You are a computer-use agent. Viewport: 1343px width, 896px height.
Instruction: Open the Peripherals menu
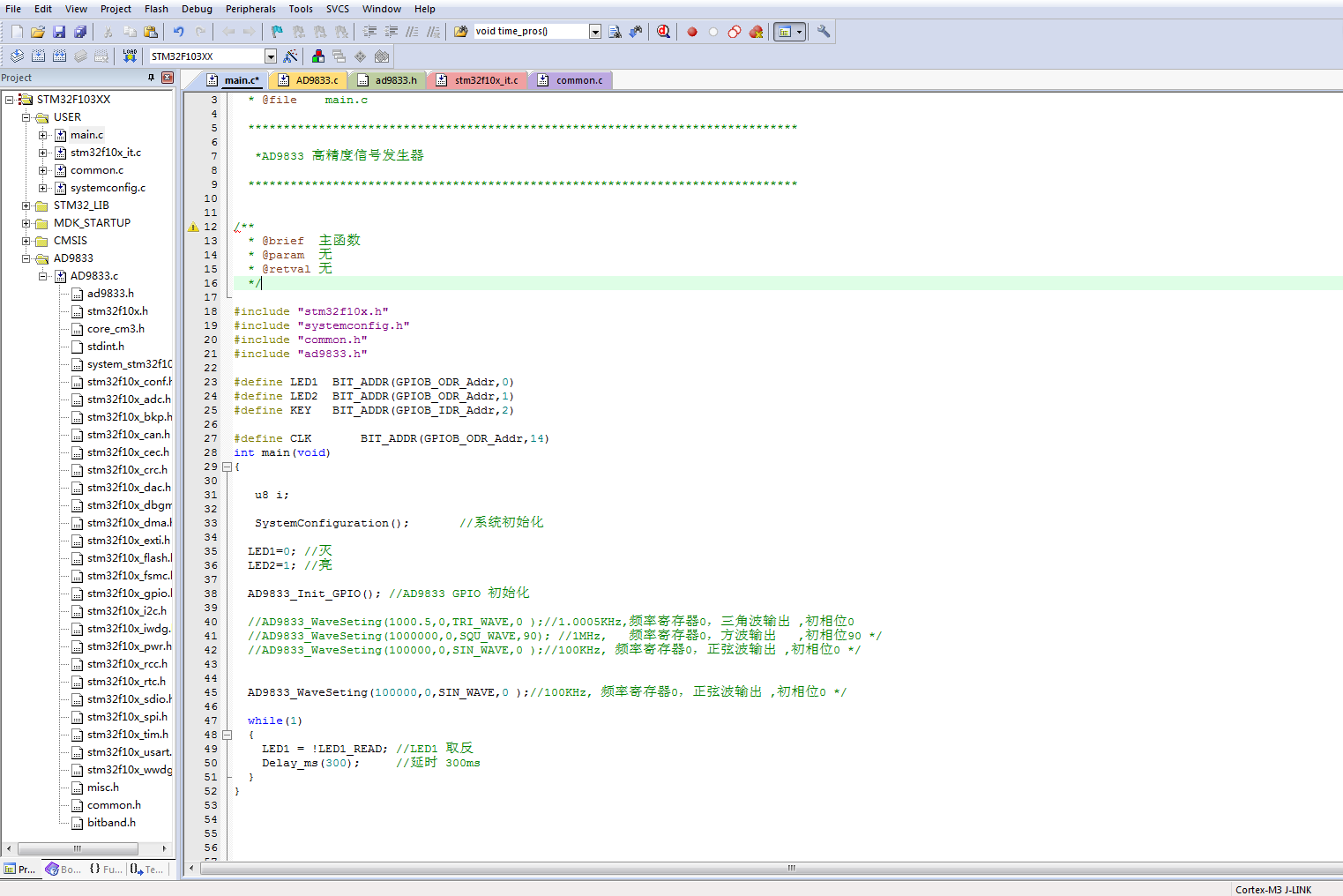[x=250, y=9]
